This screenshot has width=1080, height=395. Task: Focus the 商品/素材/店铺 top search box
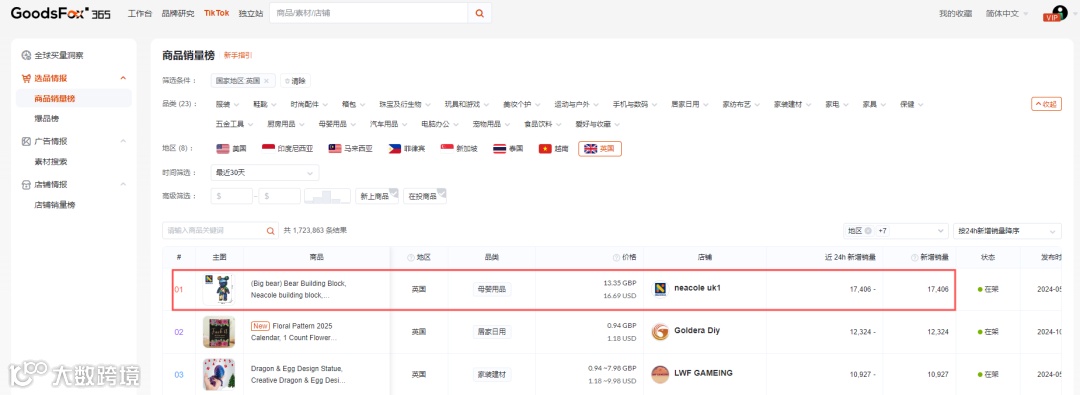(x=368, y=13)
